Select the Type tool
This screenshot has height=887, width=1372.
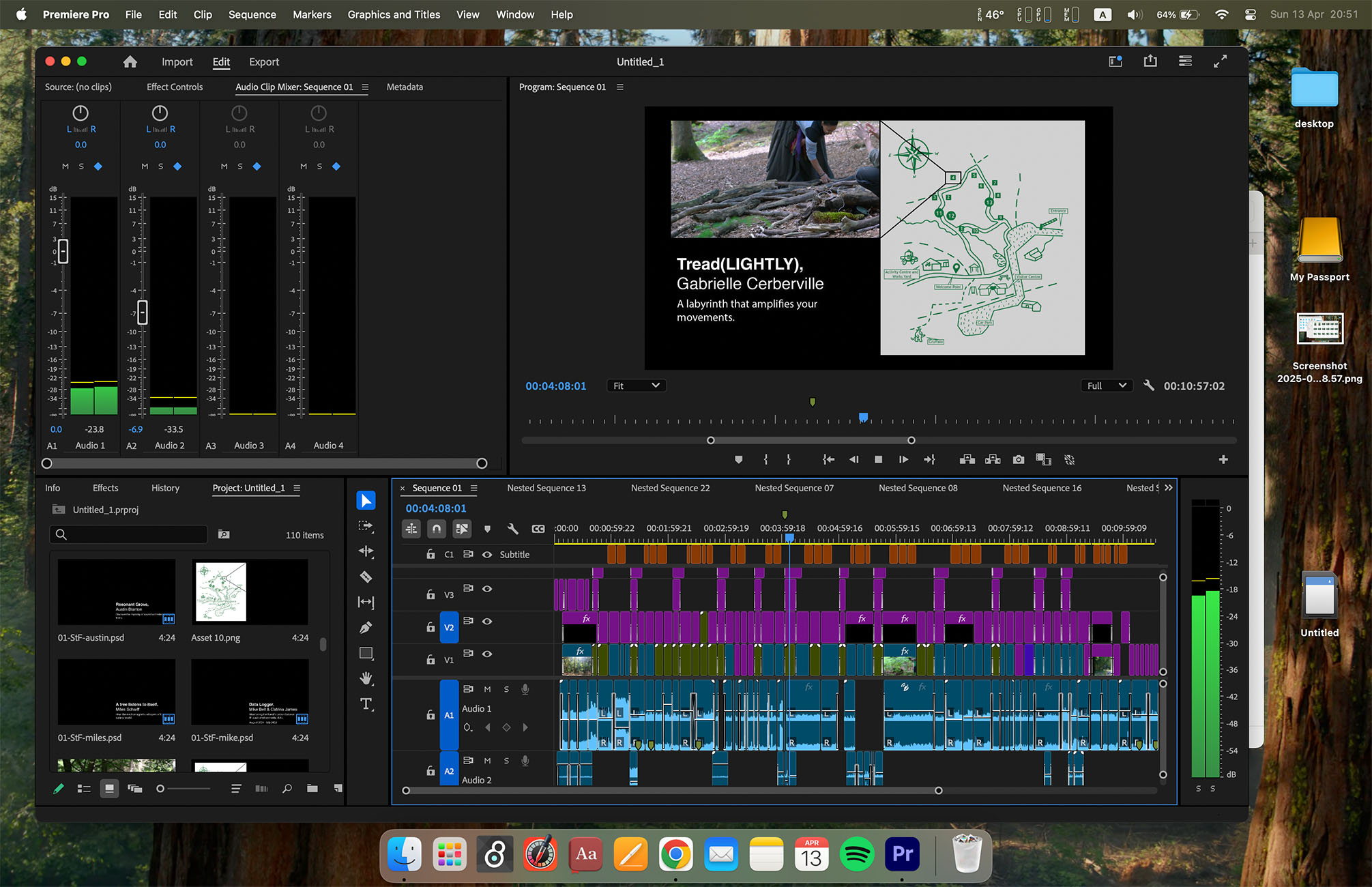tap(366, 704)
